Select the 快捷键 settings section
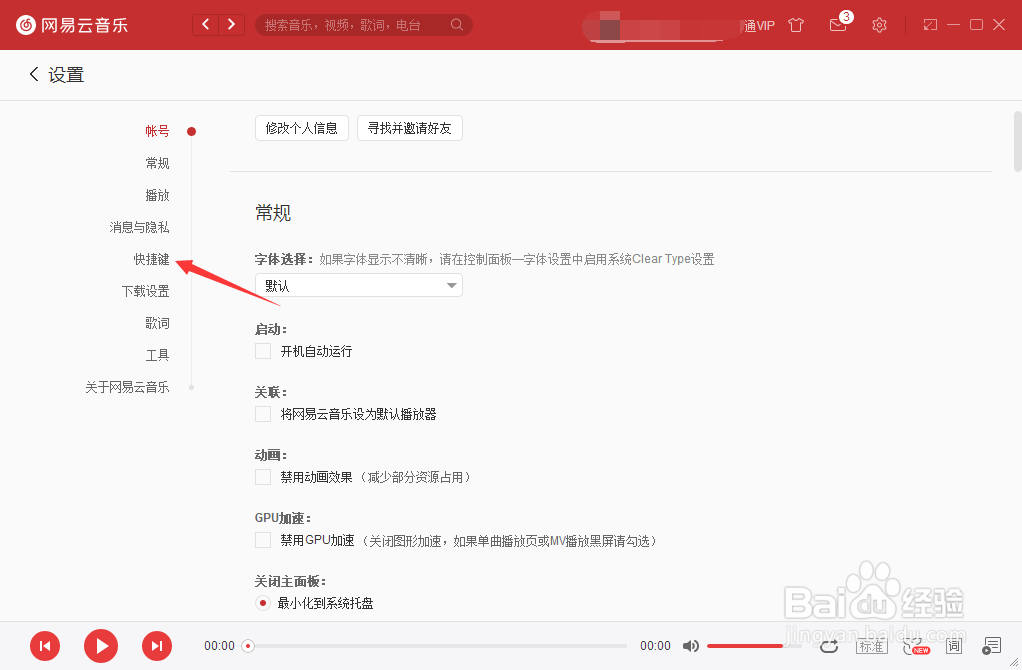The width and height of the screenshot is (1022, 670). pos(151,259)
